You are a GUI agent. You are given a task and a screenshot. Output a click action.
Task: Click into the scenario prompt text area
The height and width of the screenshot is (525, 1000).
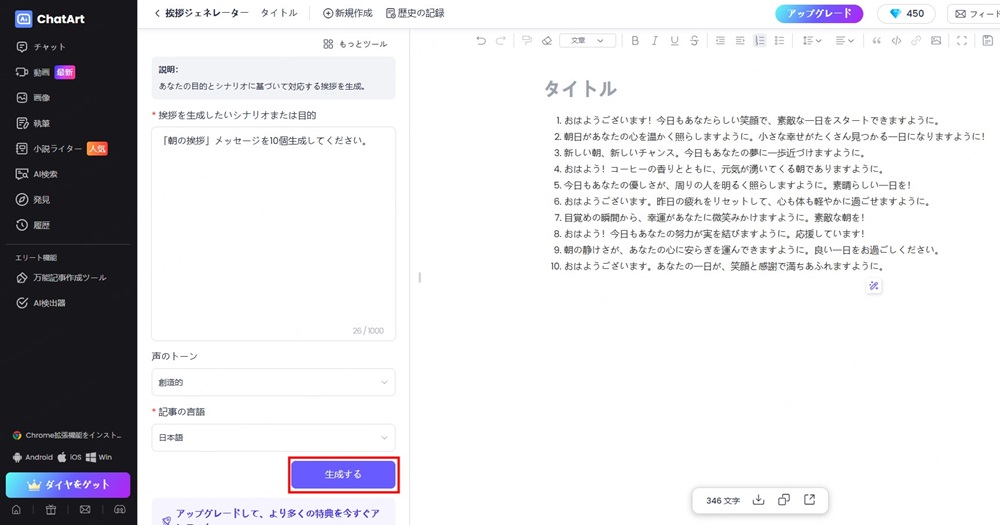[x=273, y=230]
